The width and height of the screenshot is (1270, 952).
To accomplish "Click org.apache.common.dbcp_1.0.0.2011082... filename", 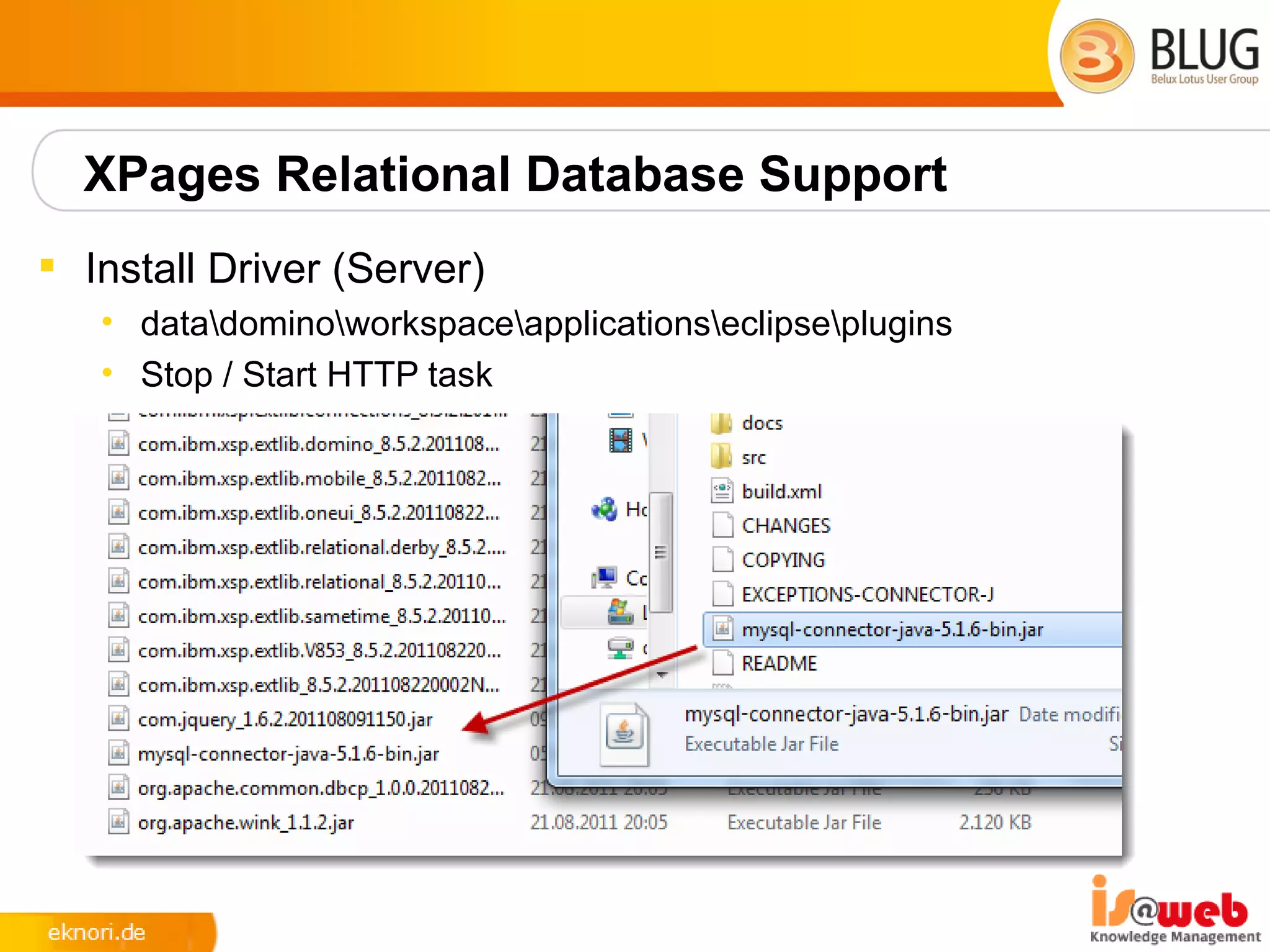I will (x=321, y=788).
